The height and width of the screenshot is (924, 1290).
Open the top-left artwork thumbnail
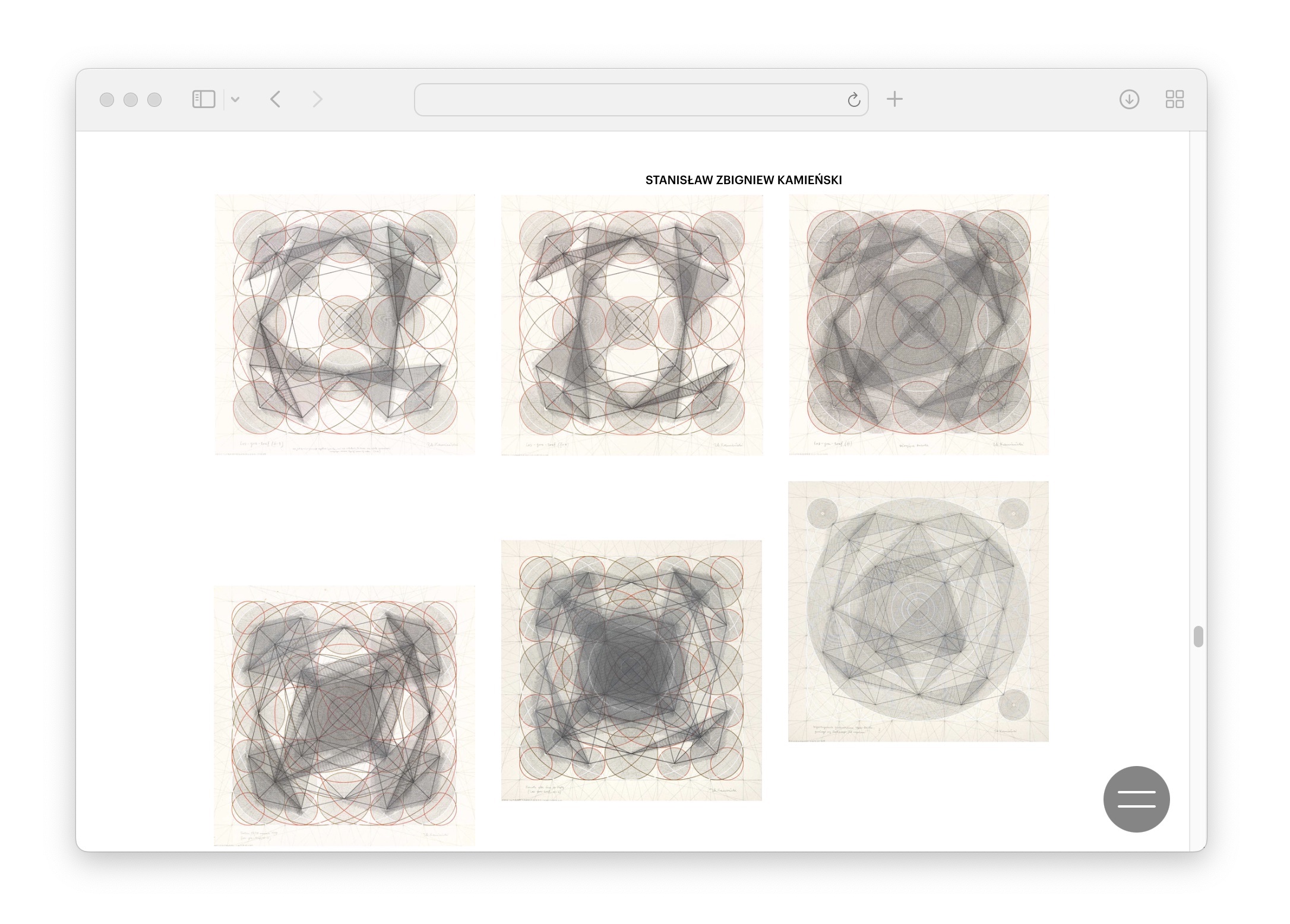[x=344, y=324]
